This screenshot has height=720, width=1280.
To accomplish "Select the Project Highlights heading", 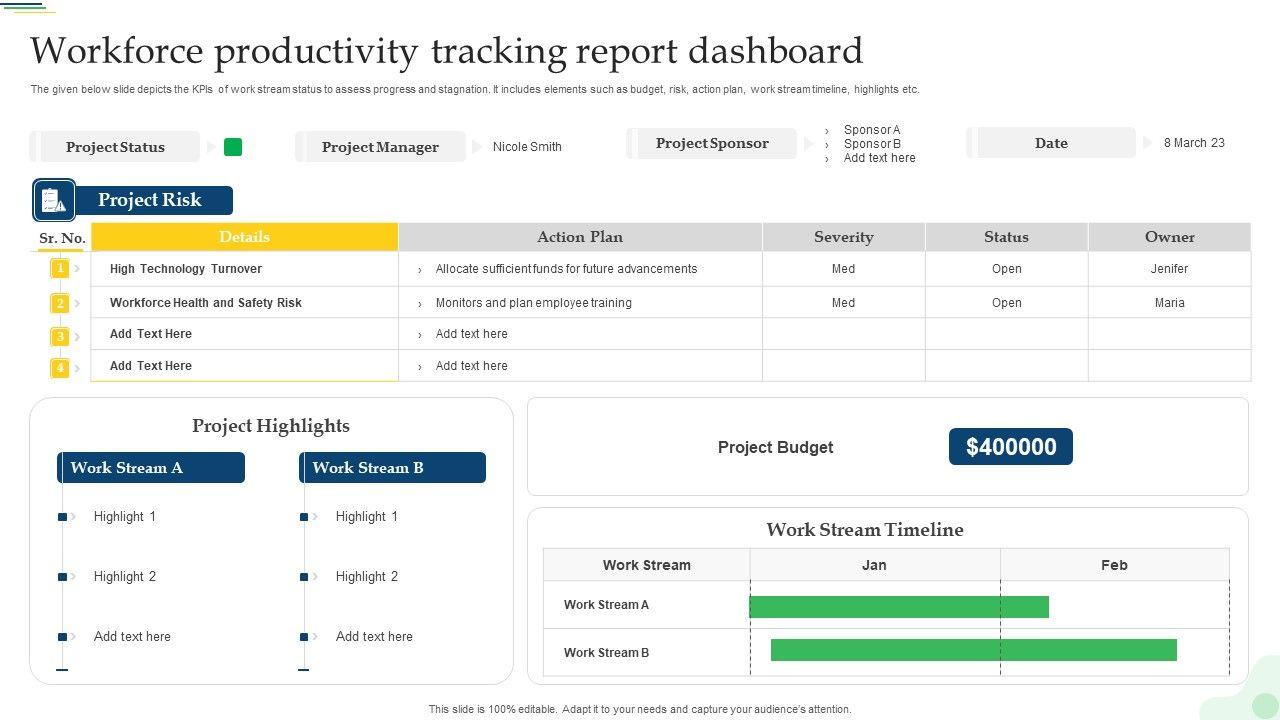I will click(x=271, y=426).
